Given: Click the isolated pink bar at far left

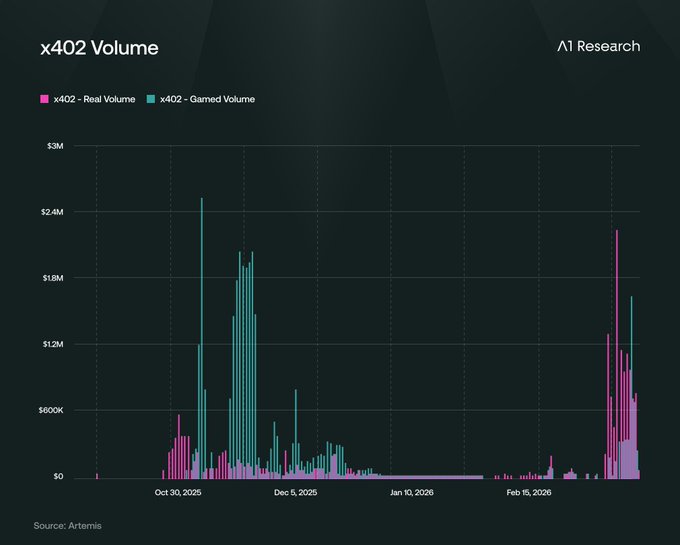Looking at the screenshot, I should point(97,476).
